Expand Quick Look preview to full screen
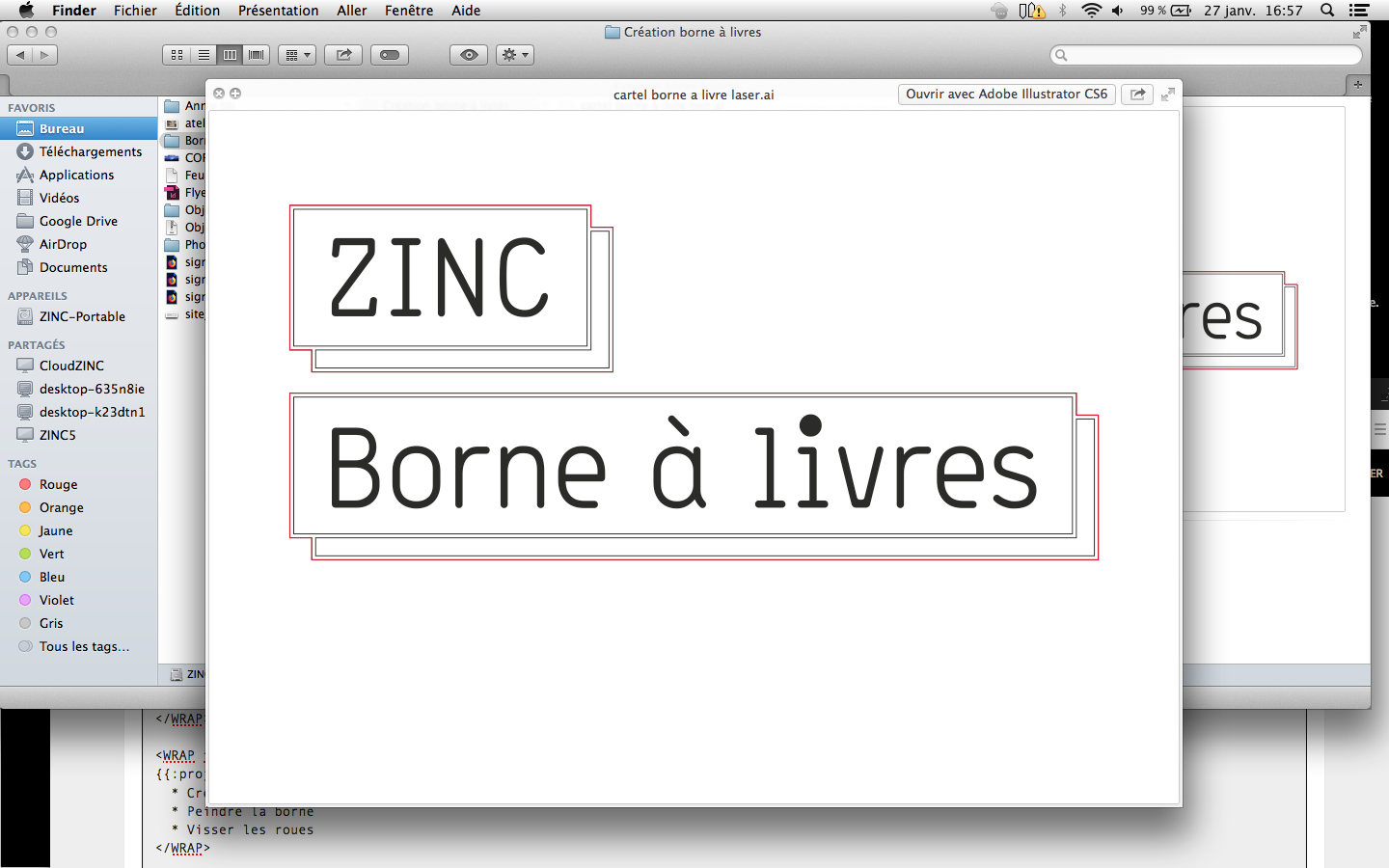 1167,94
